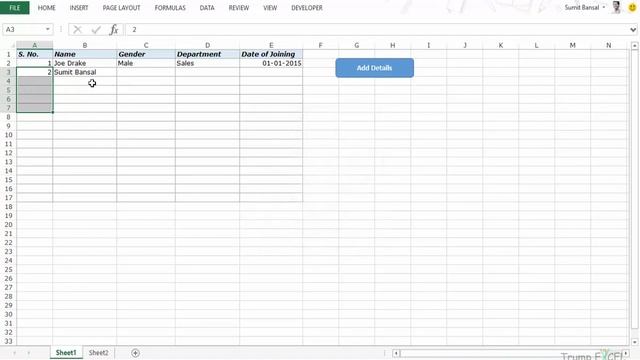Select cell A3 containing 2
Image resolution: width=640 pixels, height=360 pixels.
[x=34, y=72]
